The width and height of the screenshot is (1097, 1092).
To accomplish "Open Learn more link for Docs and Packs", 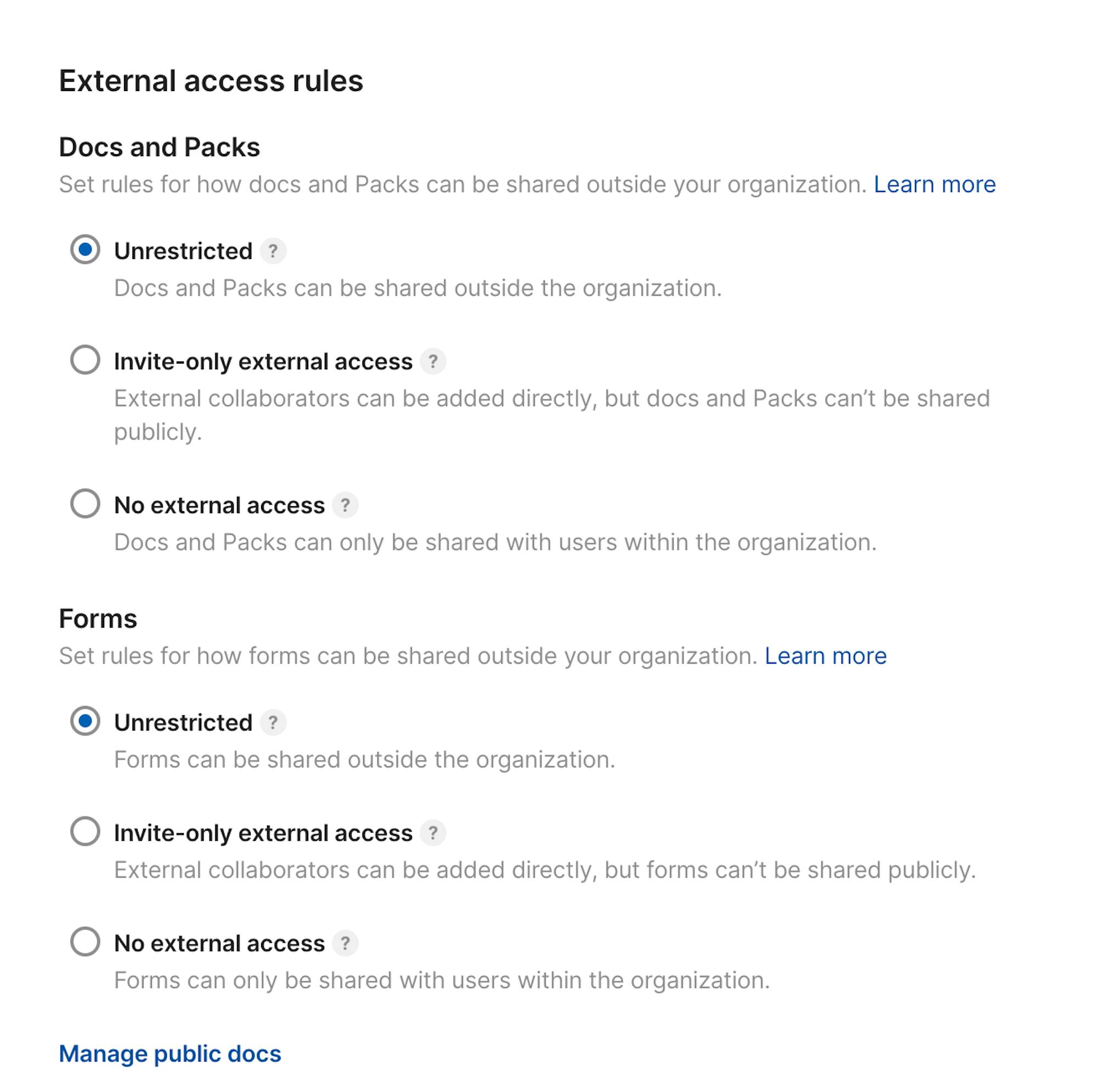I will (x=935, y=184).
